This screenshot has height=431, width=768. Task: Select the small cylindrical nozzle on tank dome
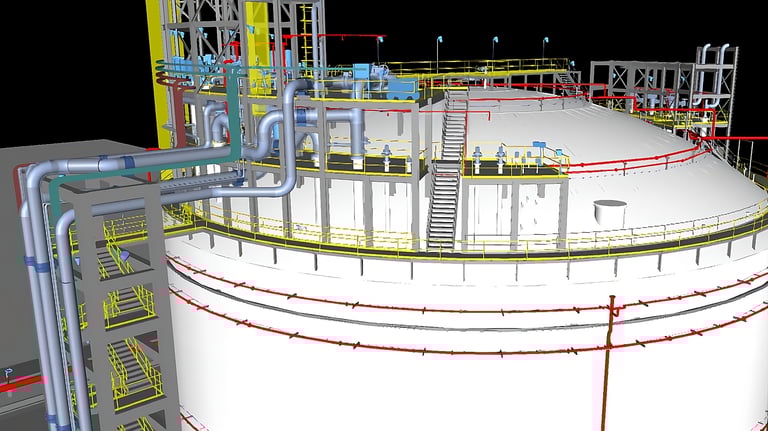point(610,213)
